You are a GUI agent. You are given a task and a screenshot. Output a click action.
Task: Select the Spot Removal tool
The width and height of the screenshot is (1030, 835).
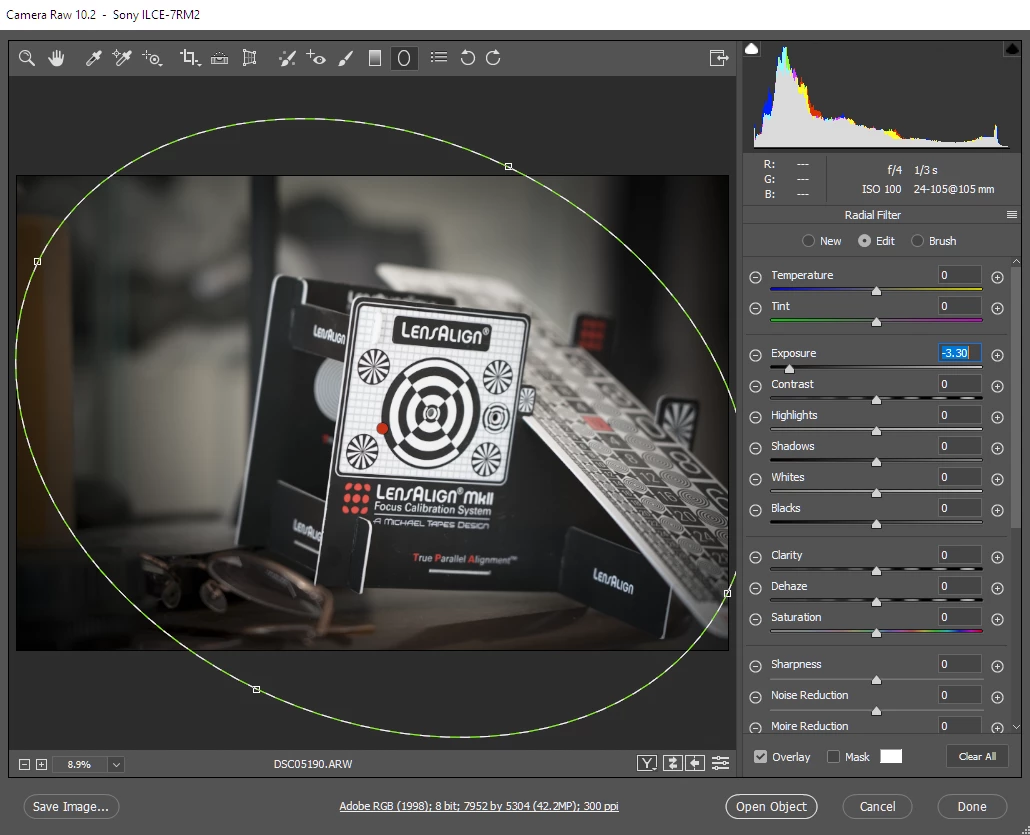pos(287,58)
